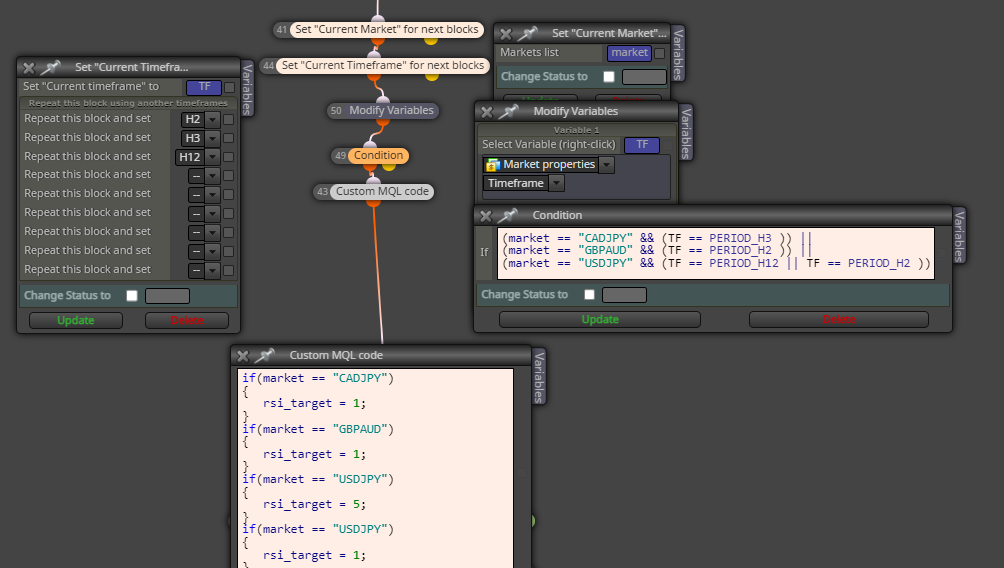Open the H3 timeframe dropdown
Image resolution: width=1004 pixels, height=568 pixels.
[x=213, y=138]
